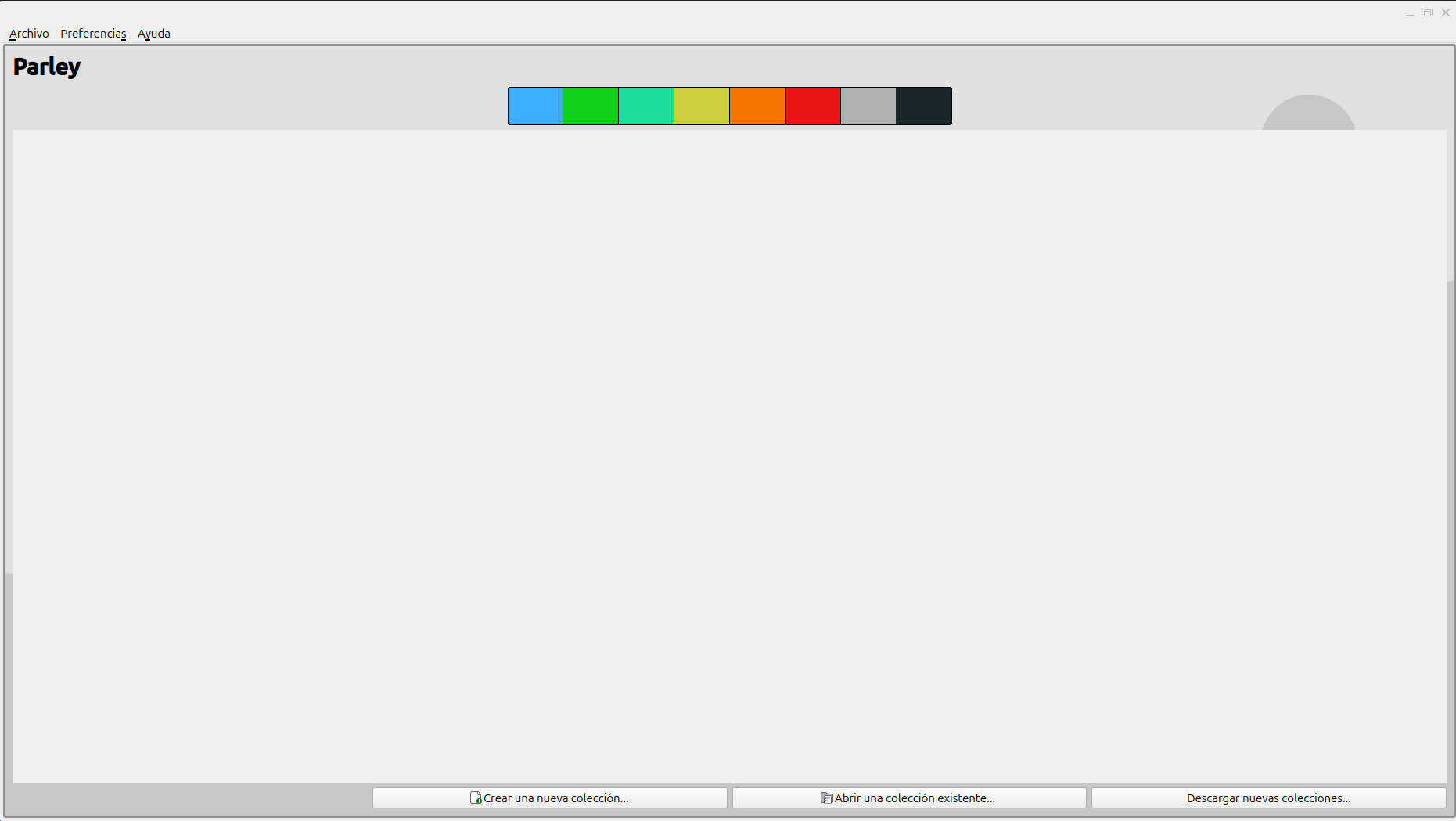Restore down the Parley window
The image size is (1456, 821).
pos(1428,13)
